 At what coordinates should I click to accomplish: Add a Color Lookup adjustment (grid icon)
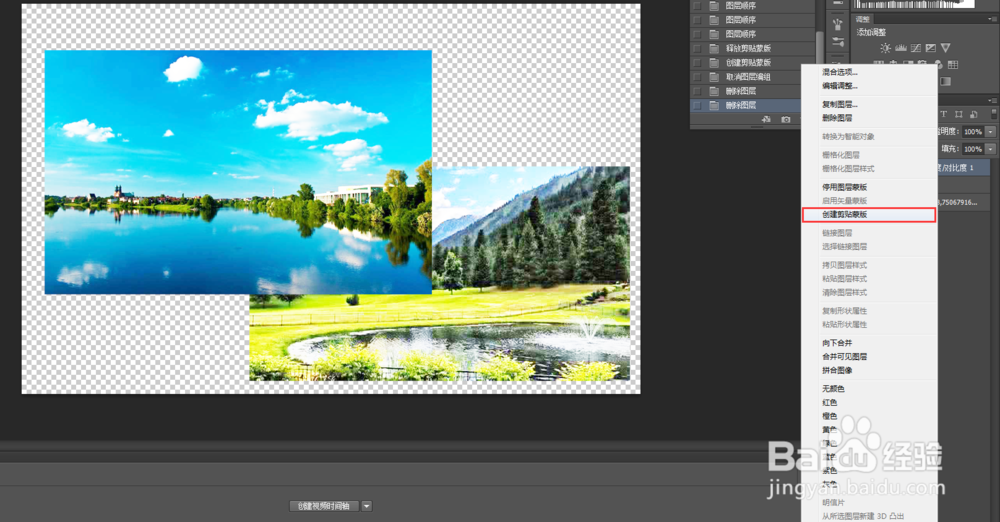coord(953,64)
